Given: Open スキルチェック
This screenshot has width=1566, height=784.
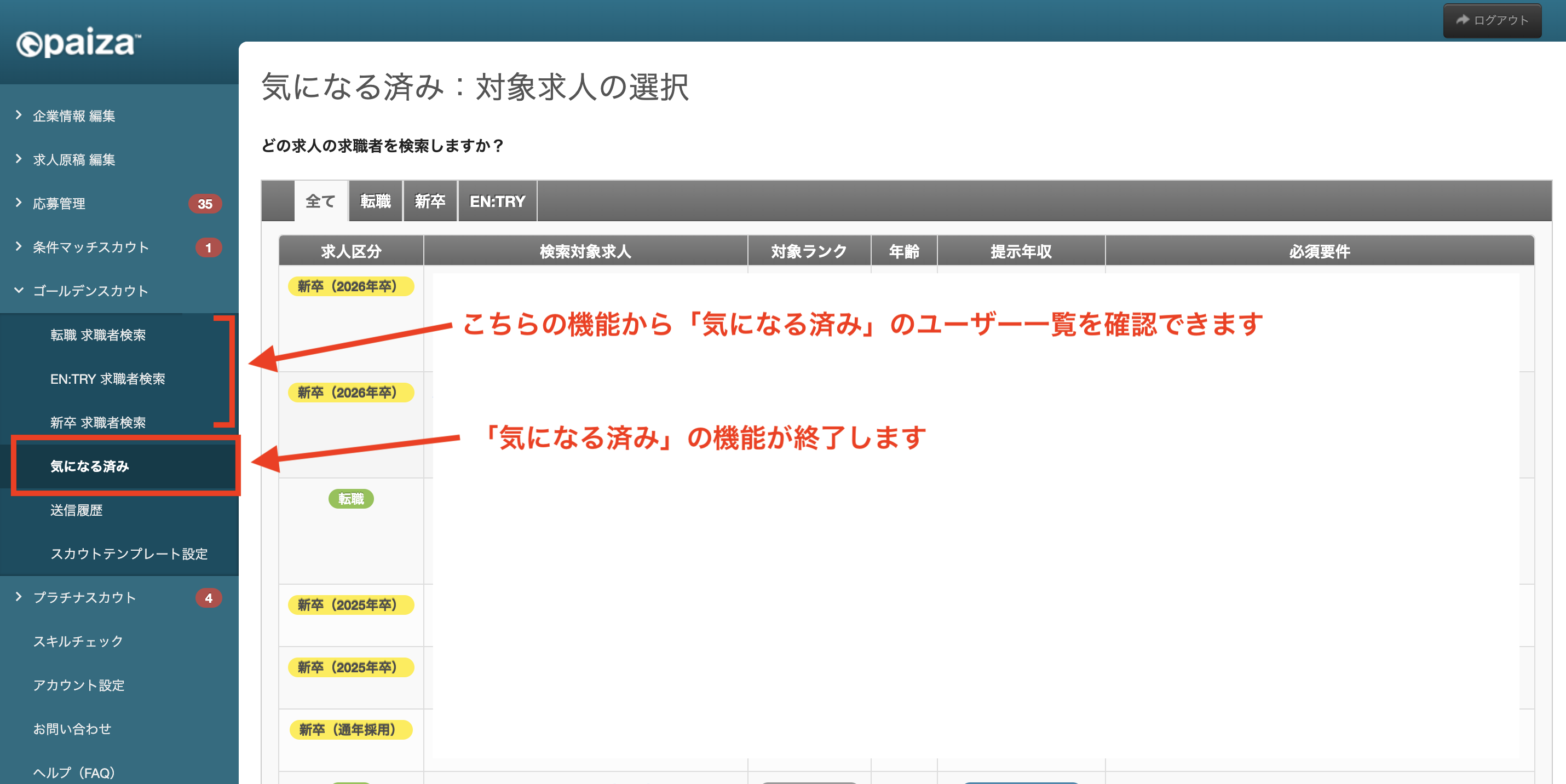Looking at the screenshot, I should click(78, 641).
